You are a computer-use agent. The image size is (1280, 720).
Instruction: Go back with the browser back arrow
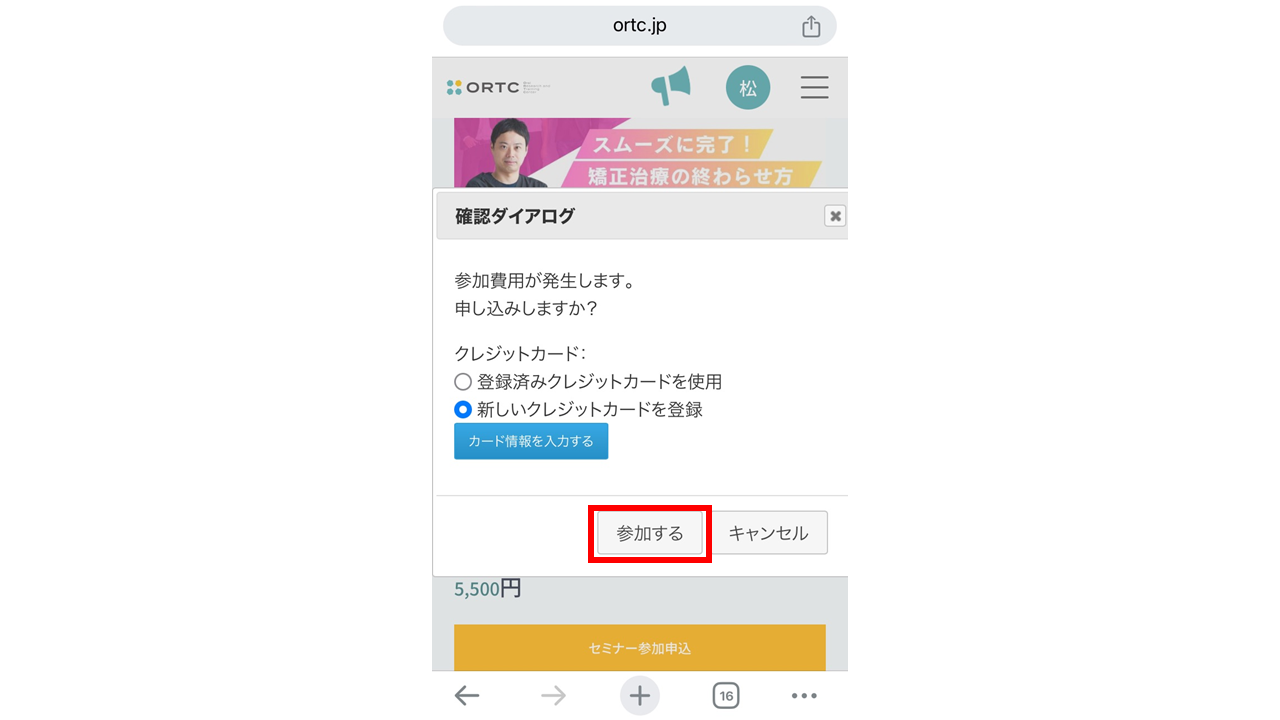click(466, 696)
